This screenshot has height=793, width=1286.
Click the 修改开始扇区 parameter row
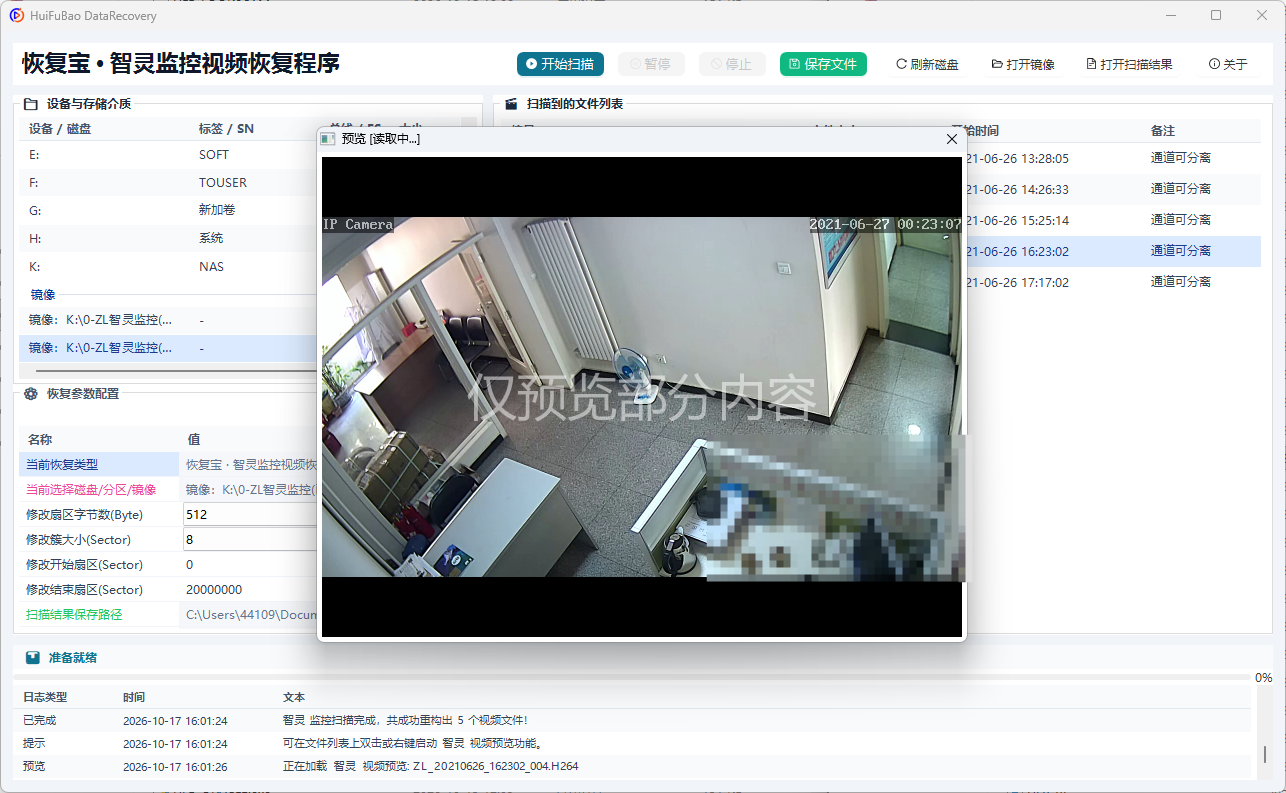coord(168,564)
